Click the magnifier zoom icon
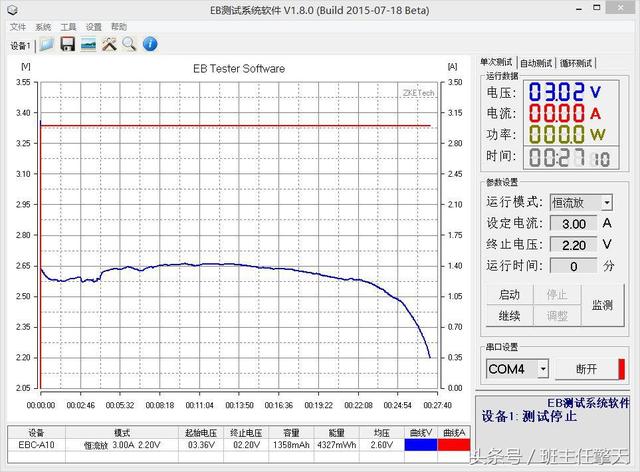This screenshot has width=640, height=472. tap(129, 44)
